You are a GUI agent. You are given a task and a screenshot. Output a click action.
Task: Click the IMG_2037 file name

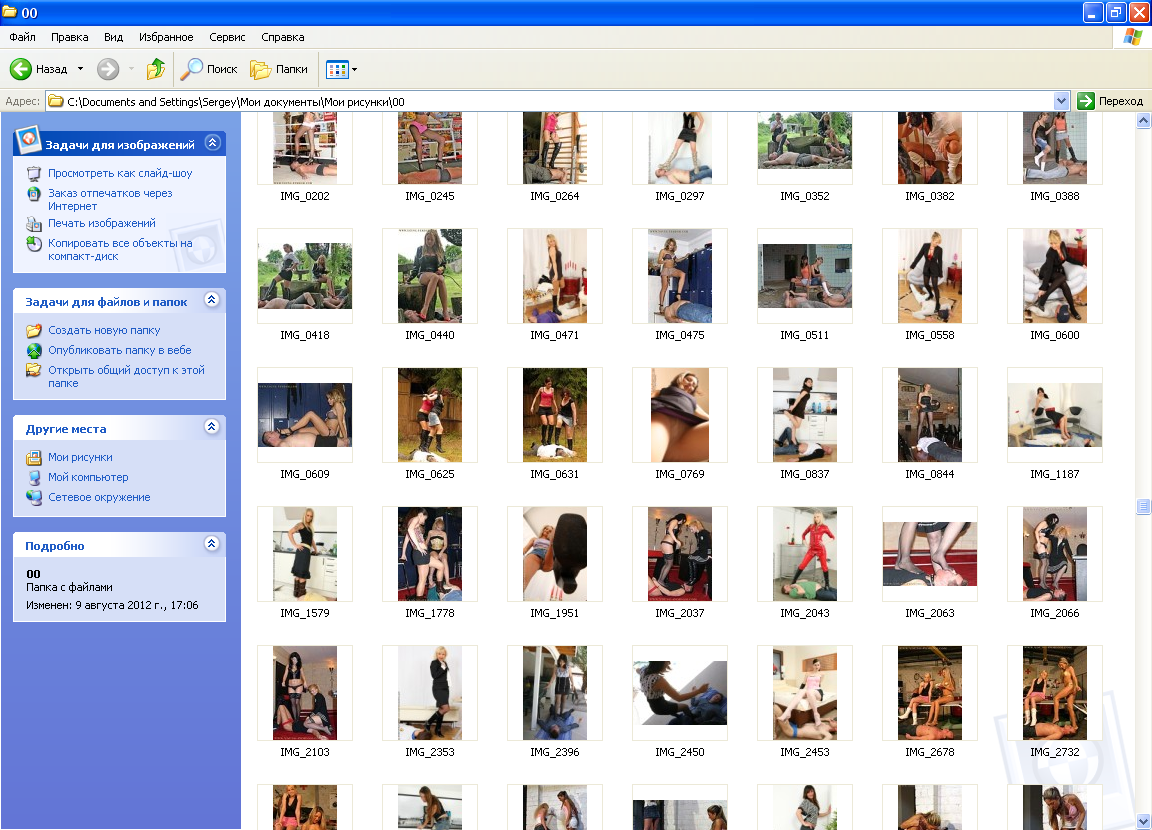(x=680, y=613)
